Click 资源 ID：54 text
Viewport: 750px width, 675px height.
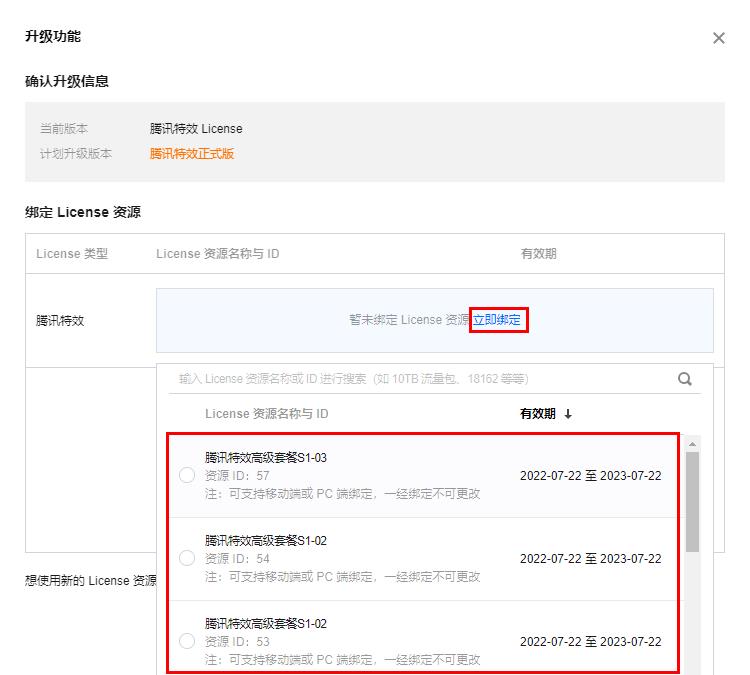tap(237, 558)
